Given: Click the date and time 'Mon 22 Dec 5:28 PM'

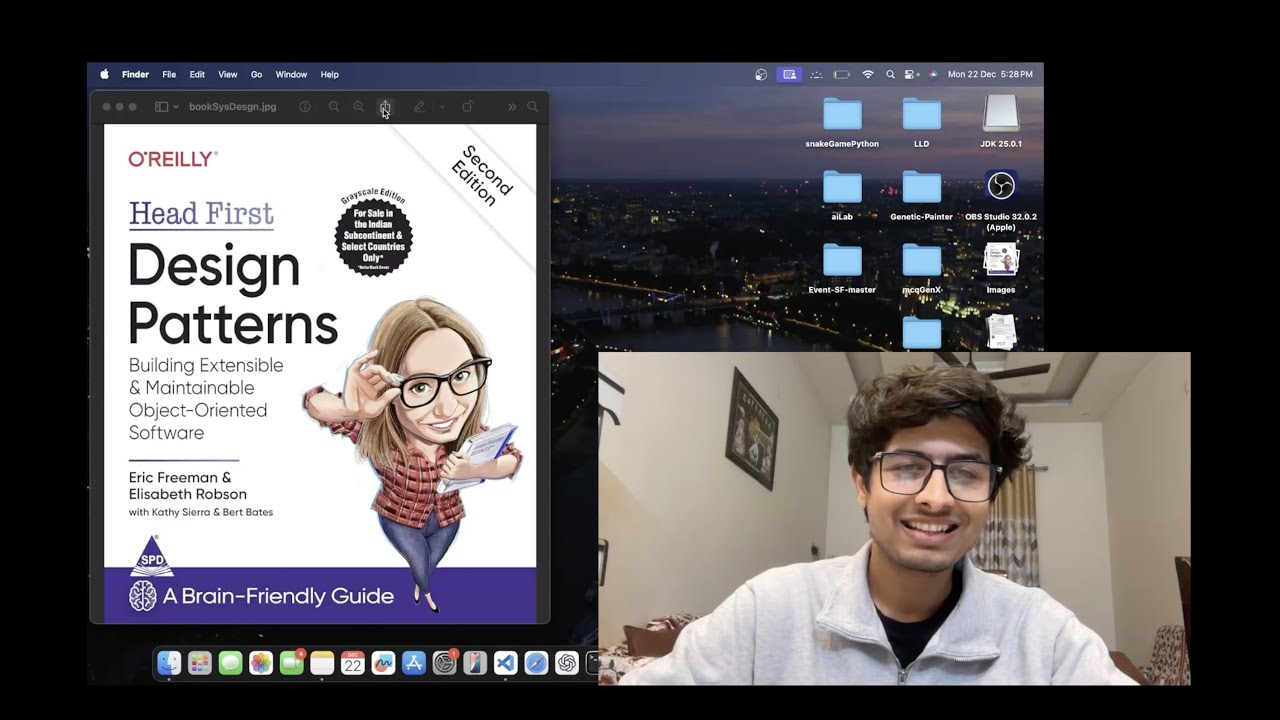Looking at the screenshot, I should click(x=990, y=74).
